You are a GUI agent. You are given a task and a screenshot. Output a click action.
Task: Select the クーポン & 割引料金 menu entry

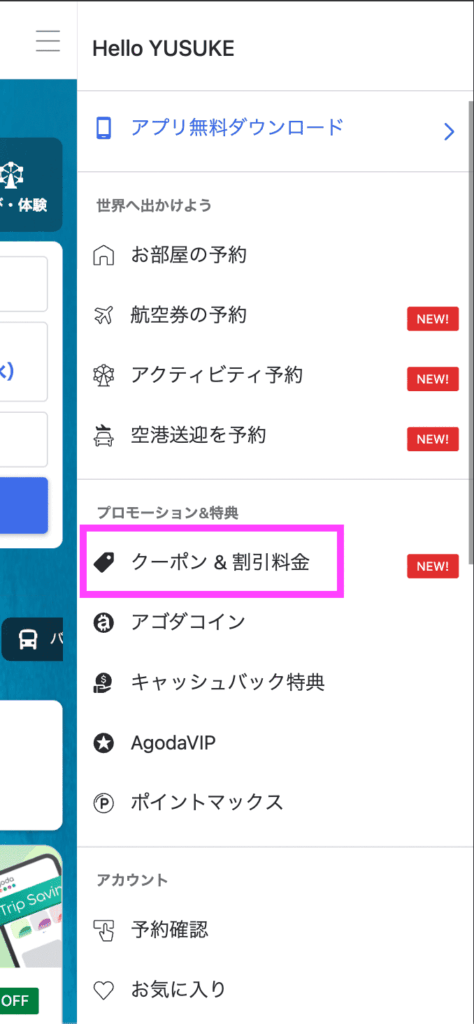[272, 563]
